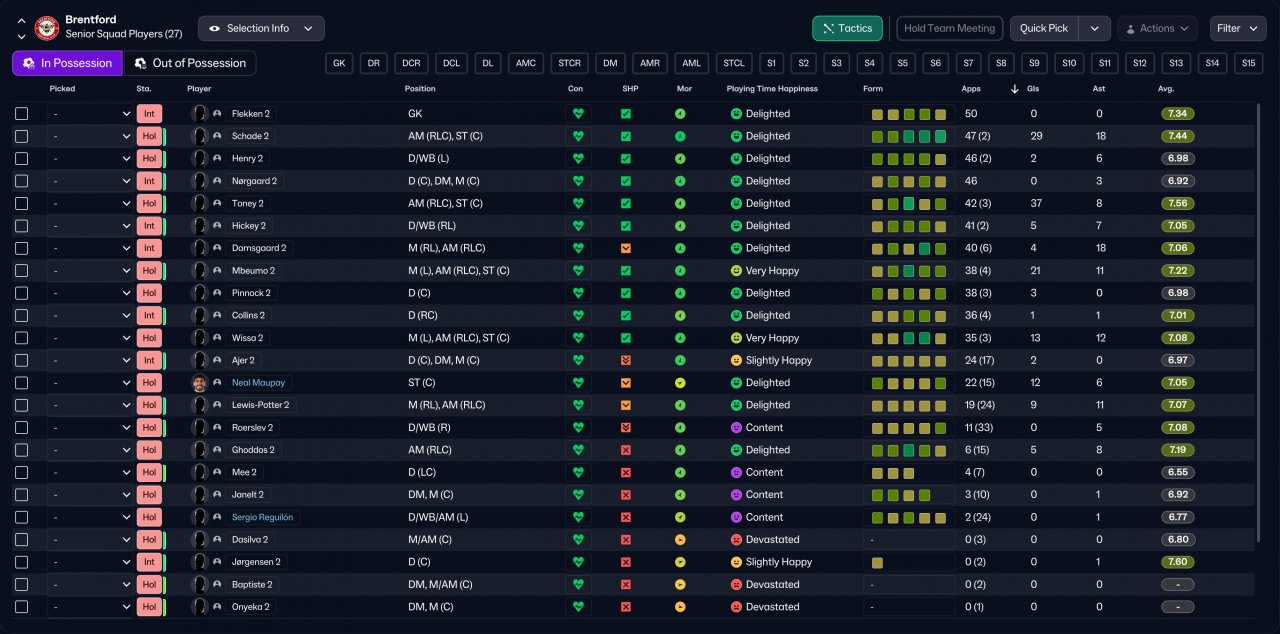Click Neal Maupay's player photo

click(199, 383)
